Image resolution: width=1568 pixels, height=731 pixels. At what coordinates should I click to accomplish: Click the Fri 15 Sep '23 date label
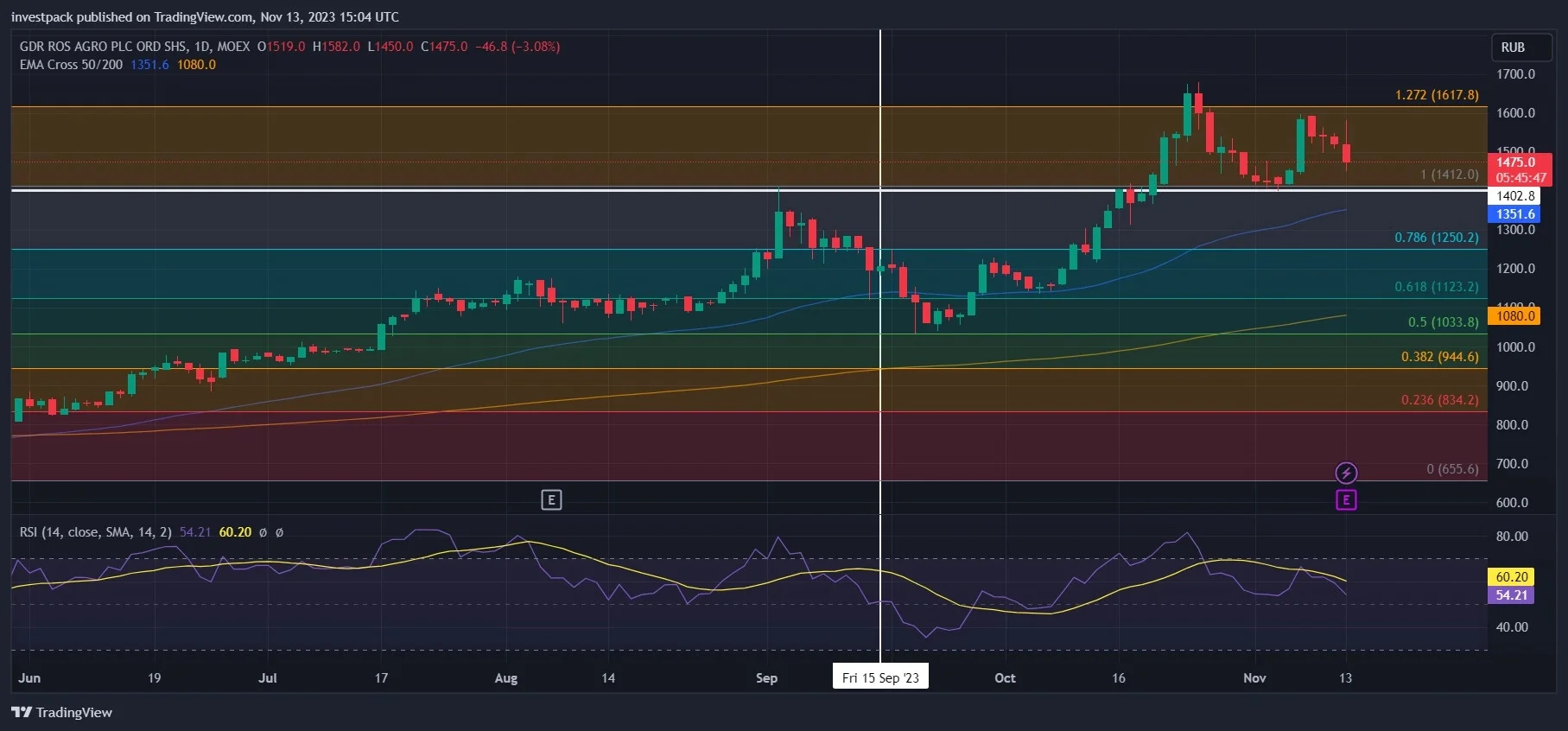[x=880, y=677]
